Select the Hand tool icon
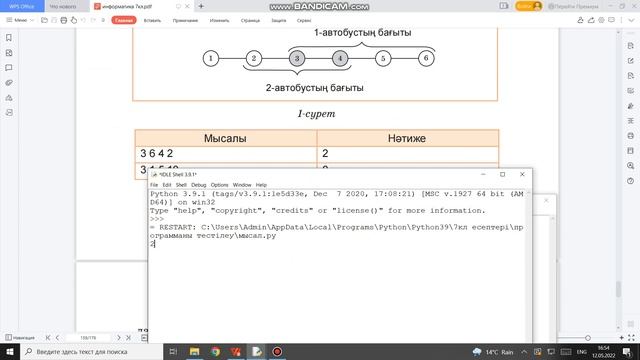This screenshot has height=360, width=640. pyautogui.click(x=74, y=20)
